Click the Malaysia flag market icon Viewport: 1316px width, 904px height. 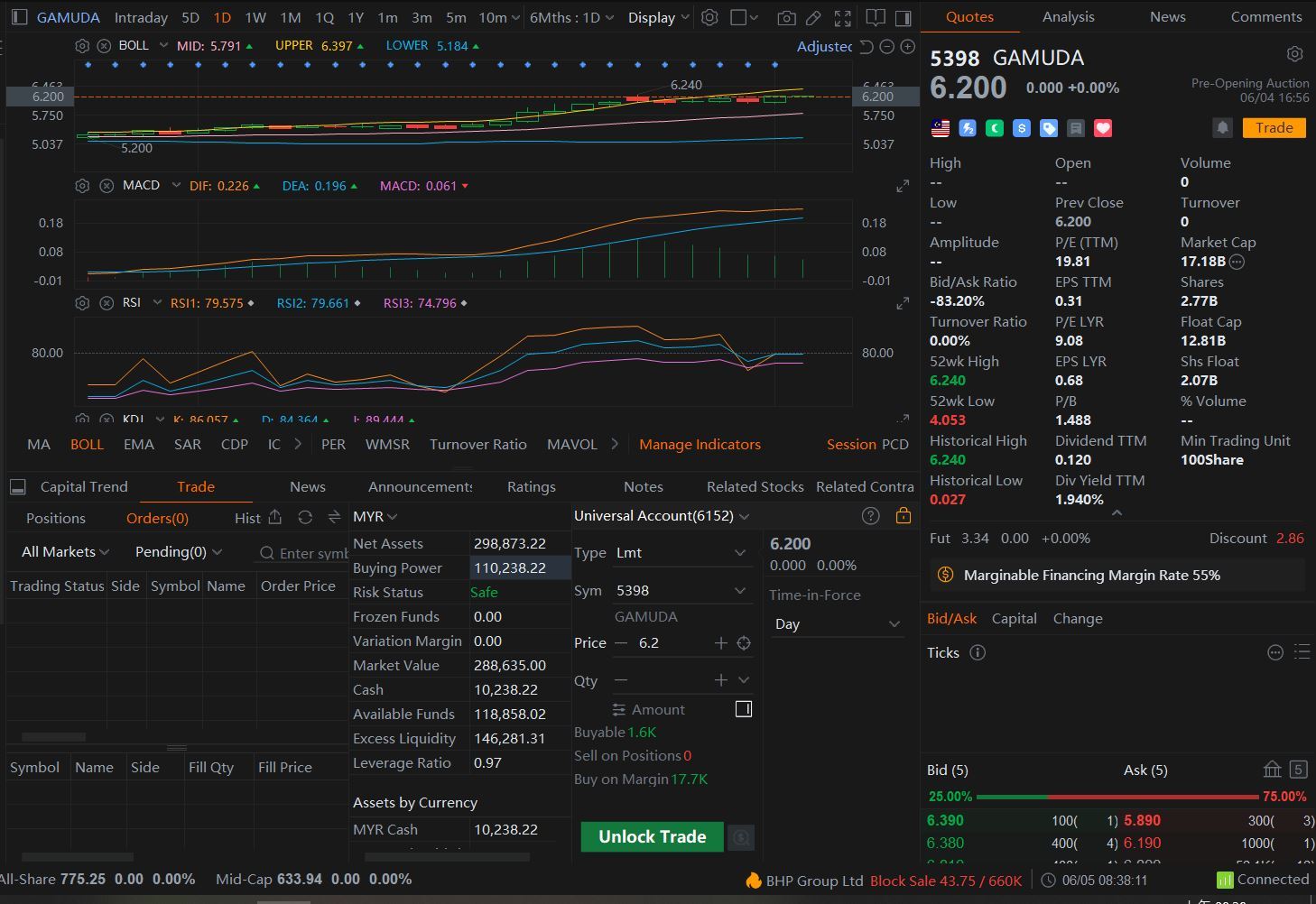click(x=941, y=128)
